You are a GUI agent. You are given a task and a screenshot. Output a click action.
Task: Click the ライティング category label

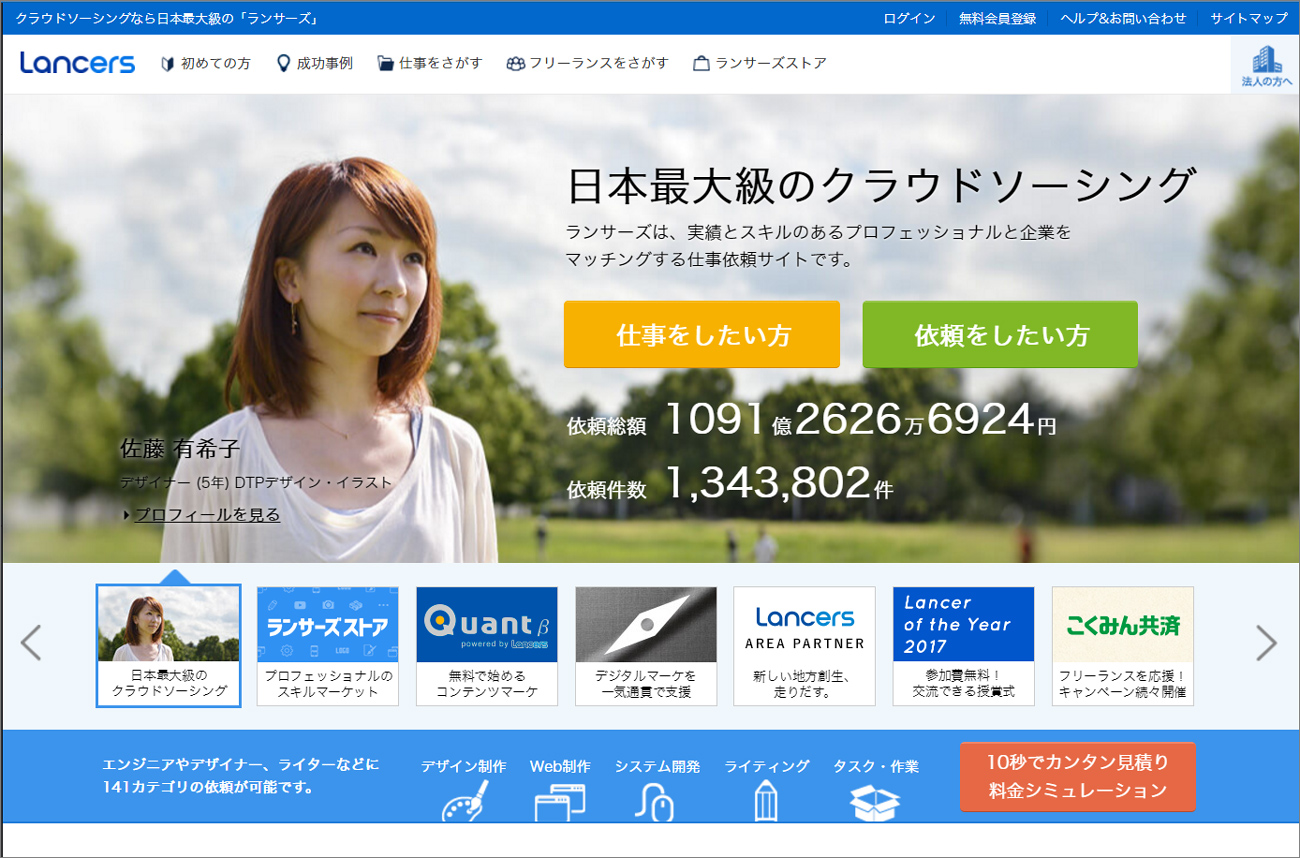tap(767, 767)
